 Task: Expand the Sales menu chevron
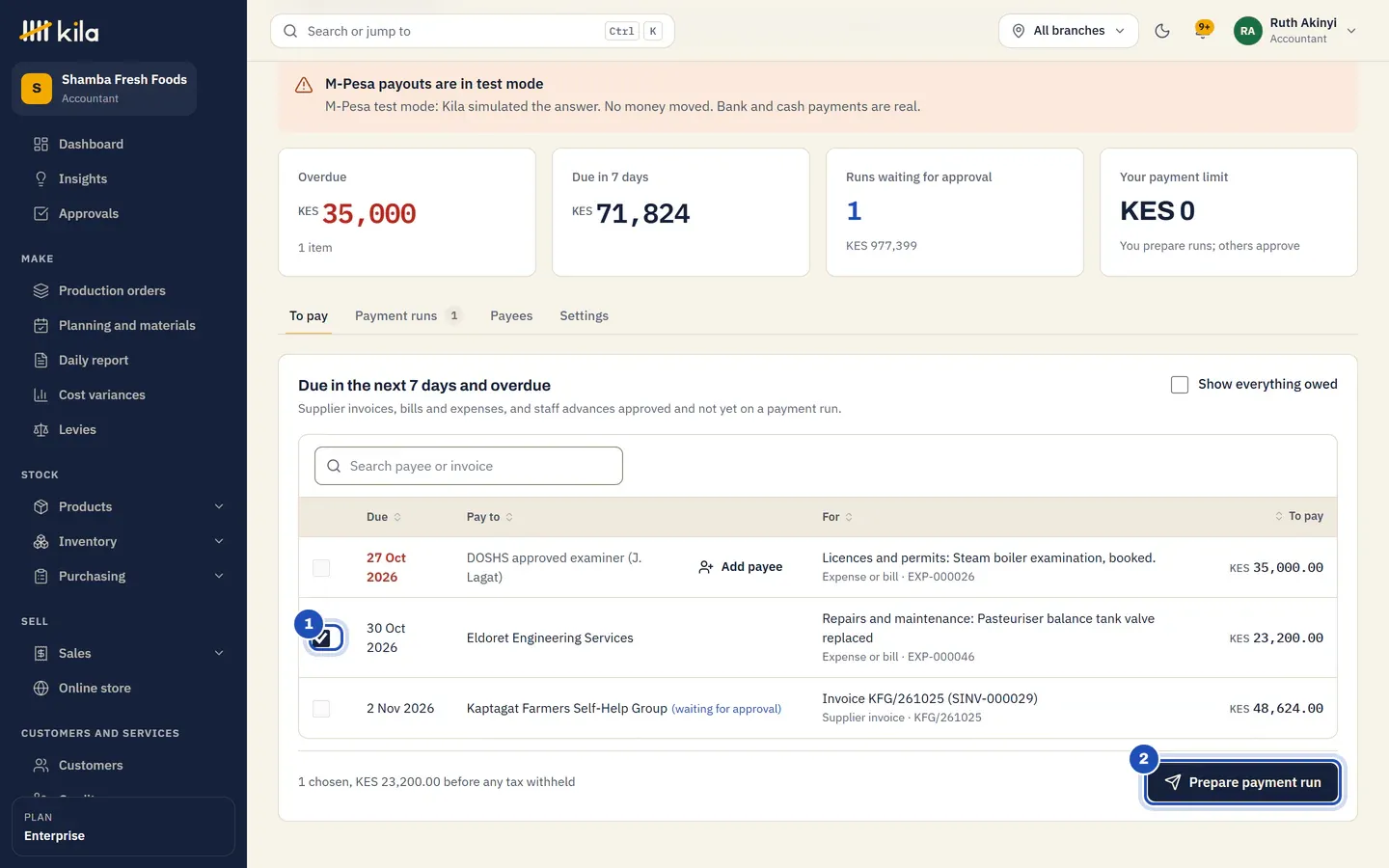click(219, 654)
